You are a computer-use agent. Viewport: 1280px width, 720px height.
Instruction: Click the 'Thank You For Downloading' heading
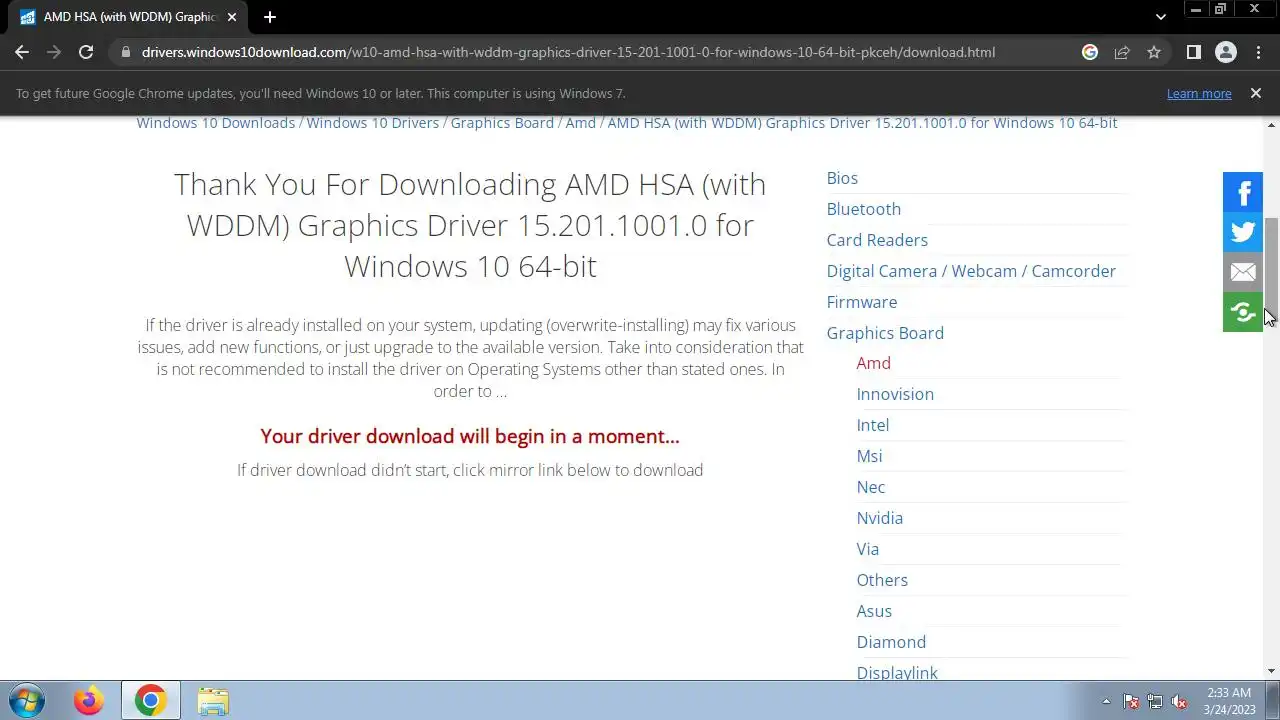pyautogui.click(x=470, y=225)
